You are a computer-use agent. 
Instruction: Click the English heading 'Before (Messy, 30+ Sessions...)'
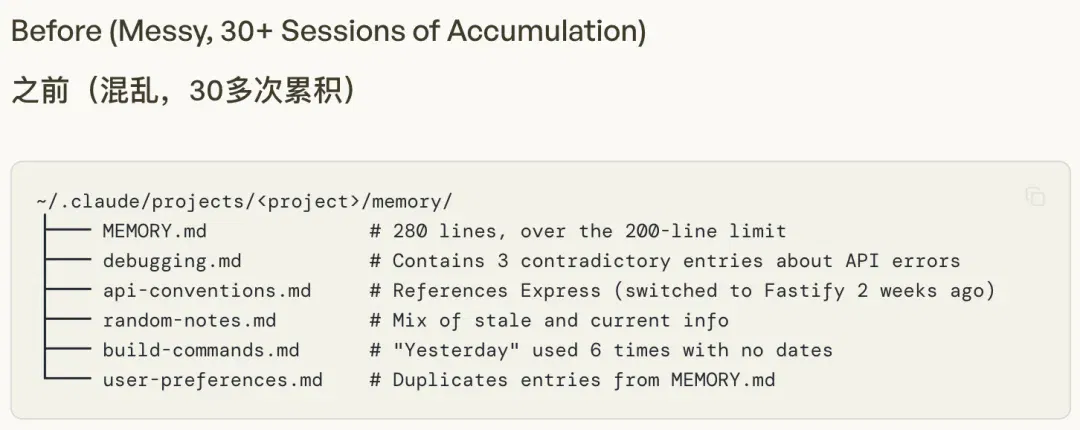click(x=329, y=32)
